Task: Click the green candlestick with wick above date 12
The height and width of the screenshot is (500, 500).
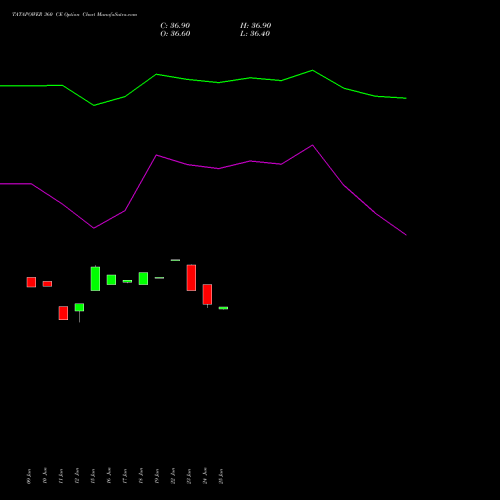Action: pos(79,307)
